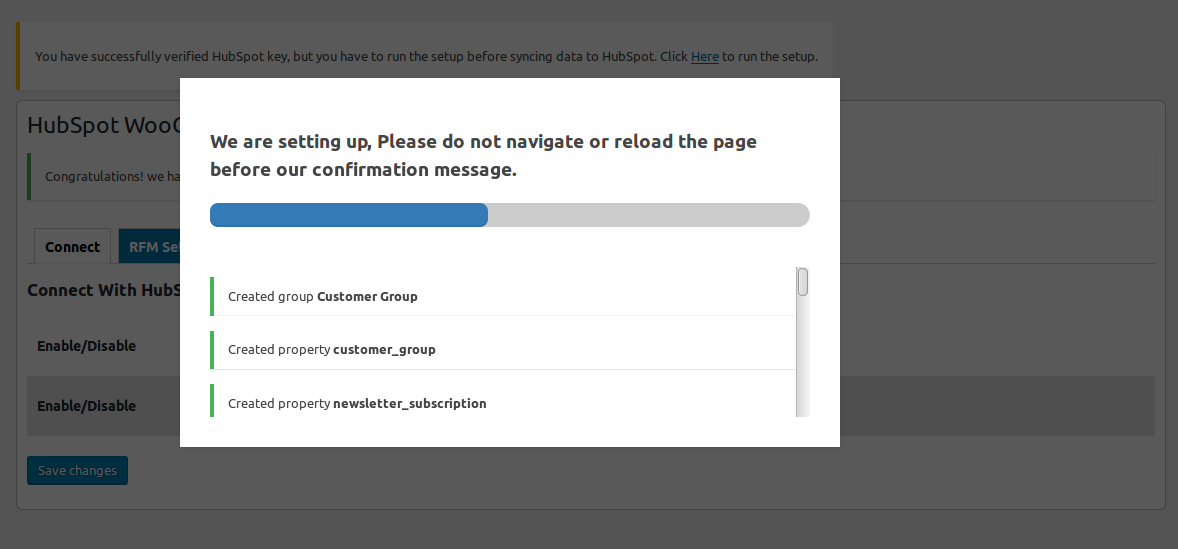This screenshot has height=549, width=1178.
Task: Click the 'Congratulations!' notice text
Action: [113, 176]
